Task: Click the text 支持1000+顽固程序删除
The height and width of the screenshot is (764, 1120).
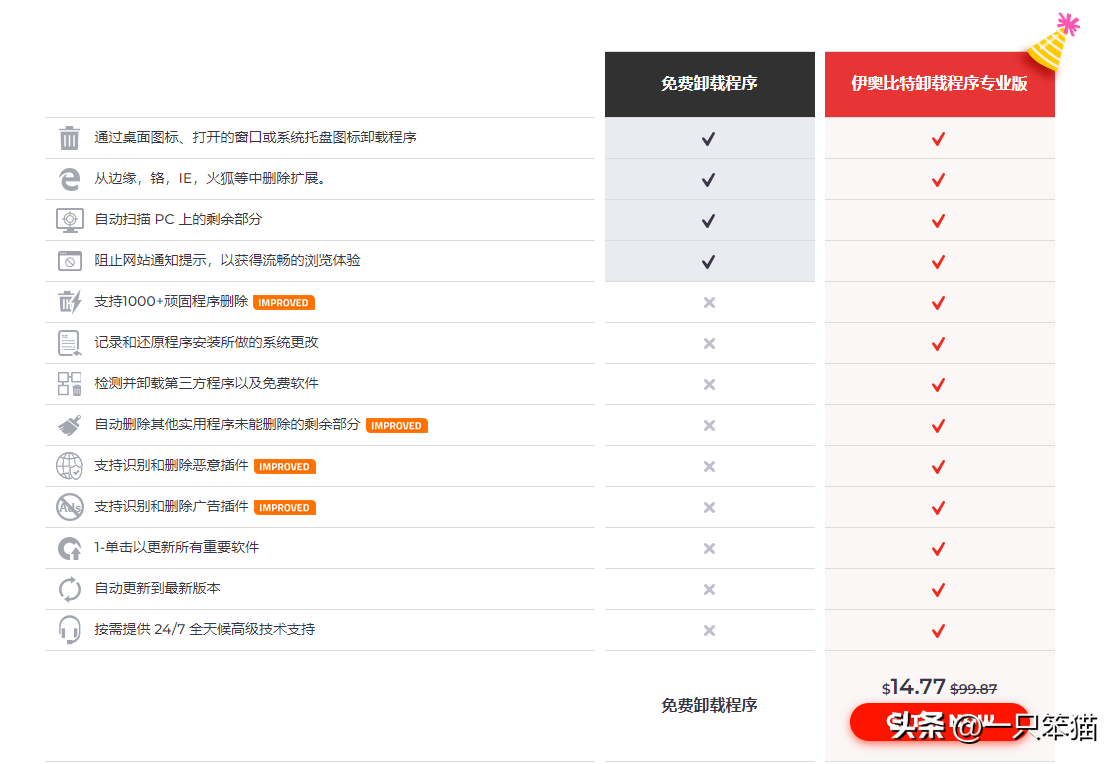Action: tap(171, 301)
